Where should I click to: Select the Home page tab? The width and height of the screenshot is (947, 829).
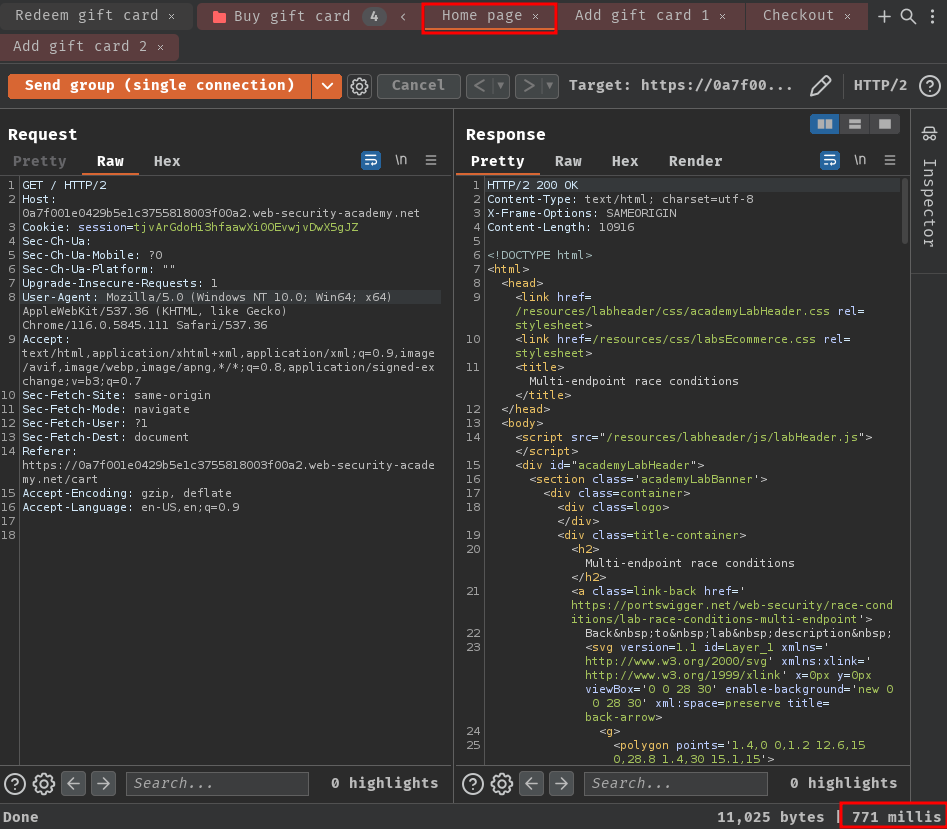point(482,16)
